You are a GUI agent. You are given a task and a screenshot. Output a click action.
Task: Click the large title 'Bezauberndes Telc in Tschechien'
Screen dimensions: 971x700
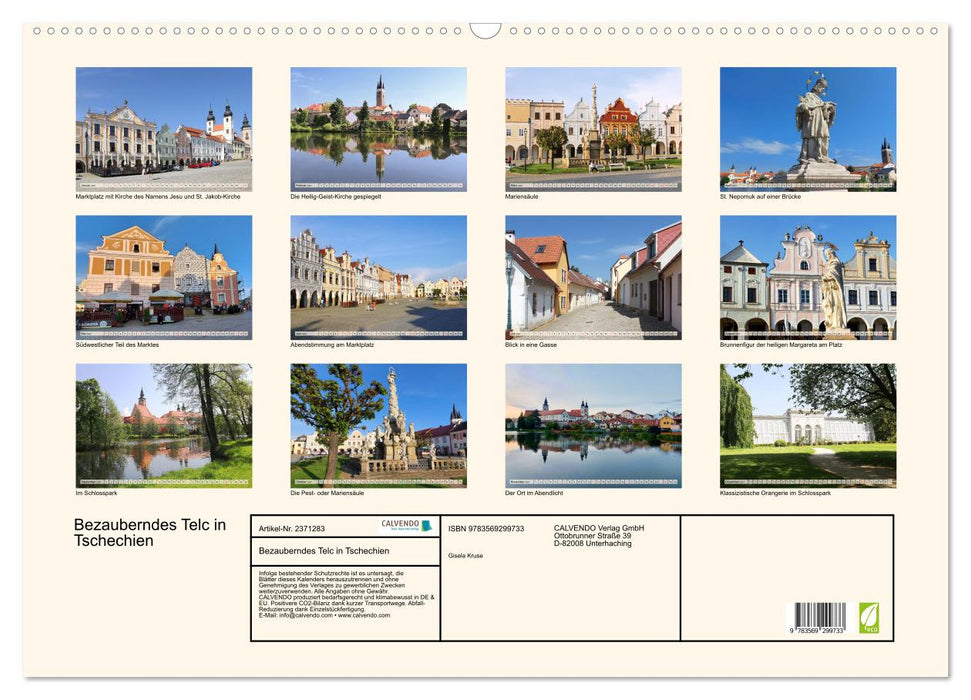(x=150, y=532)
